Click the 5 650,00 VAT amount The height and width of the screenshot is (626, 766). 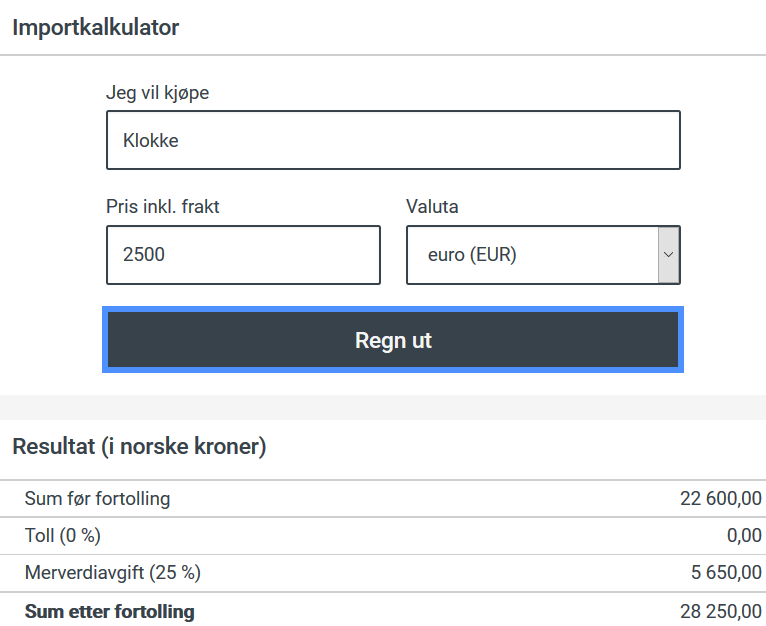coord(726,573)
